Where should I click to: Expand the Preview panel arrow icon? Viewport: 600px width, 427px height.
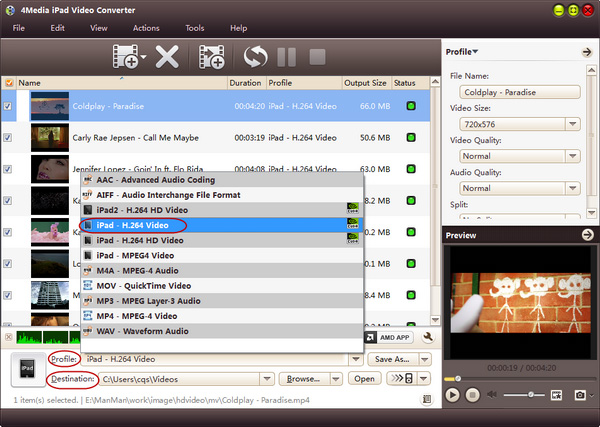tap(587, 235)
